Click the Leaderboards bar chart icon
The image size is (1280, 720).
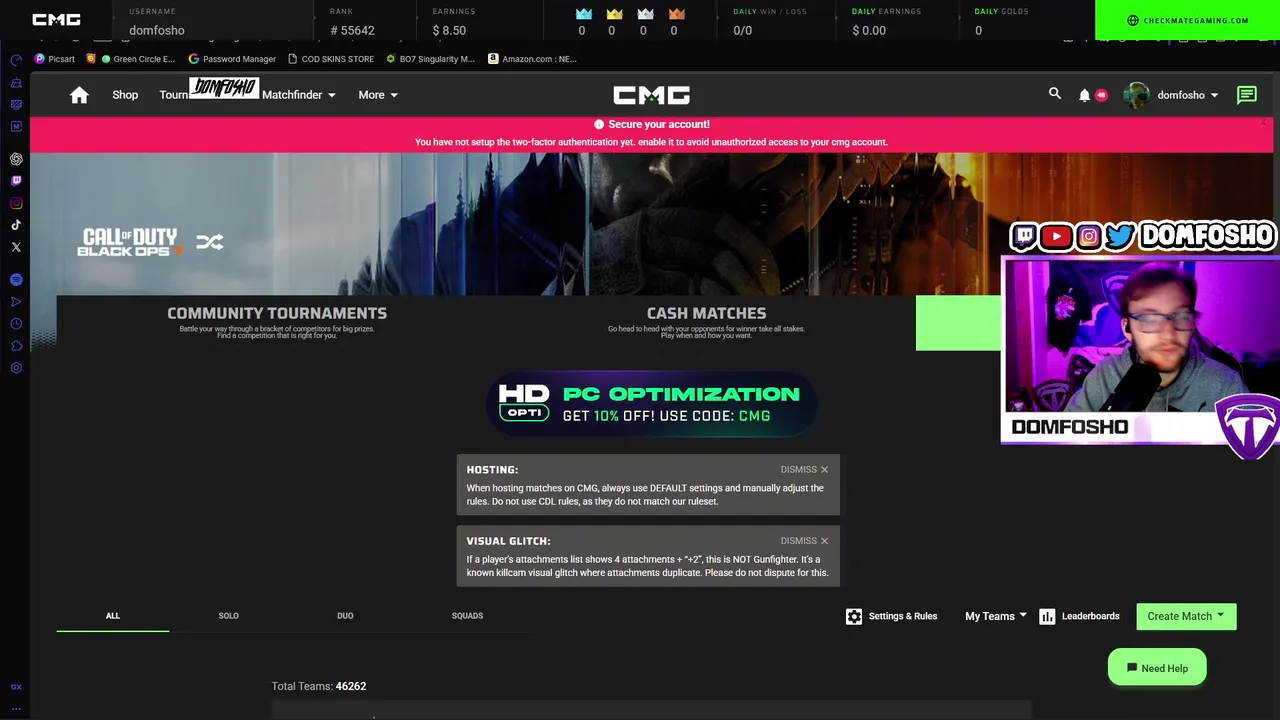(1047, 616)
